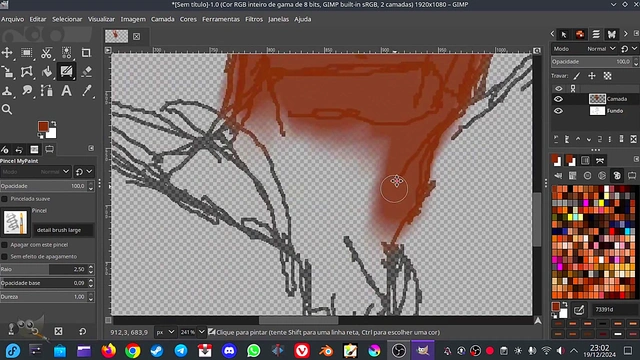640x360 pixels.
Task: Select the Unified Transform tool
Action: pos(7,72)
